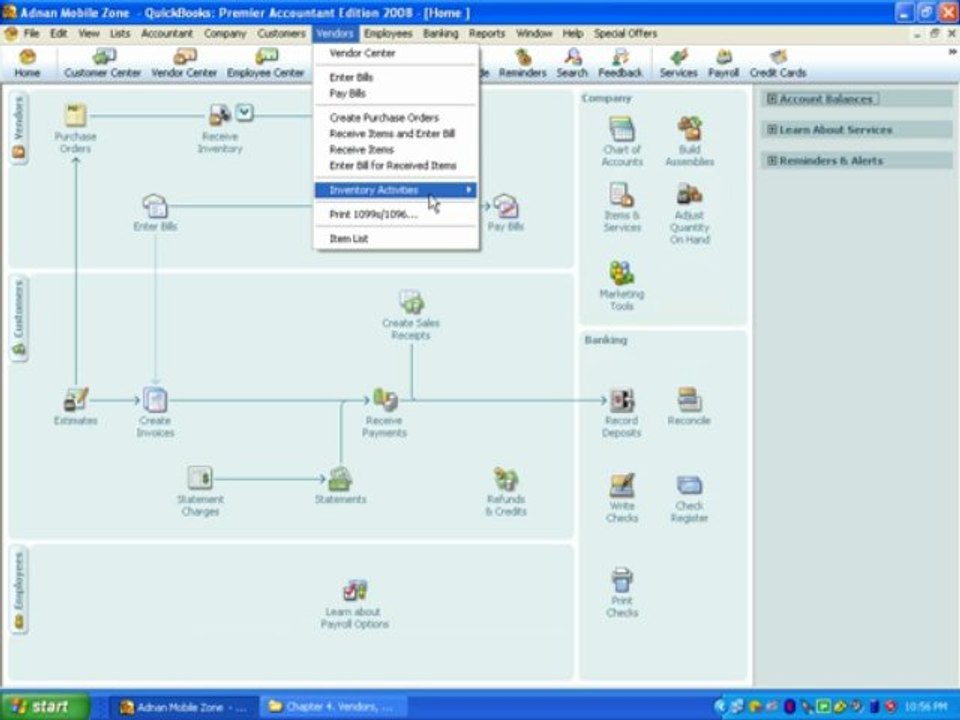
Task: Open the Estimates icon
Action: coord(76,400)
